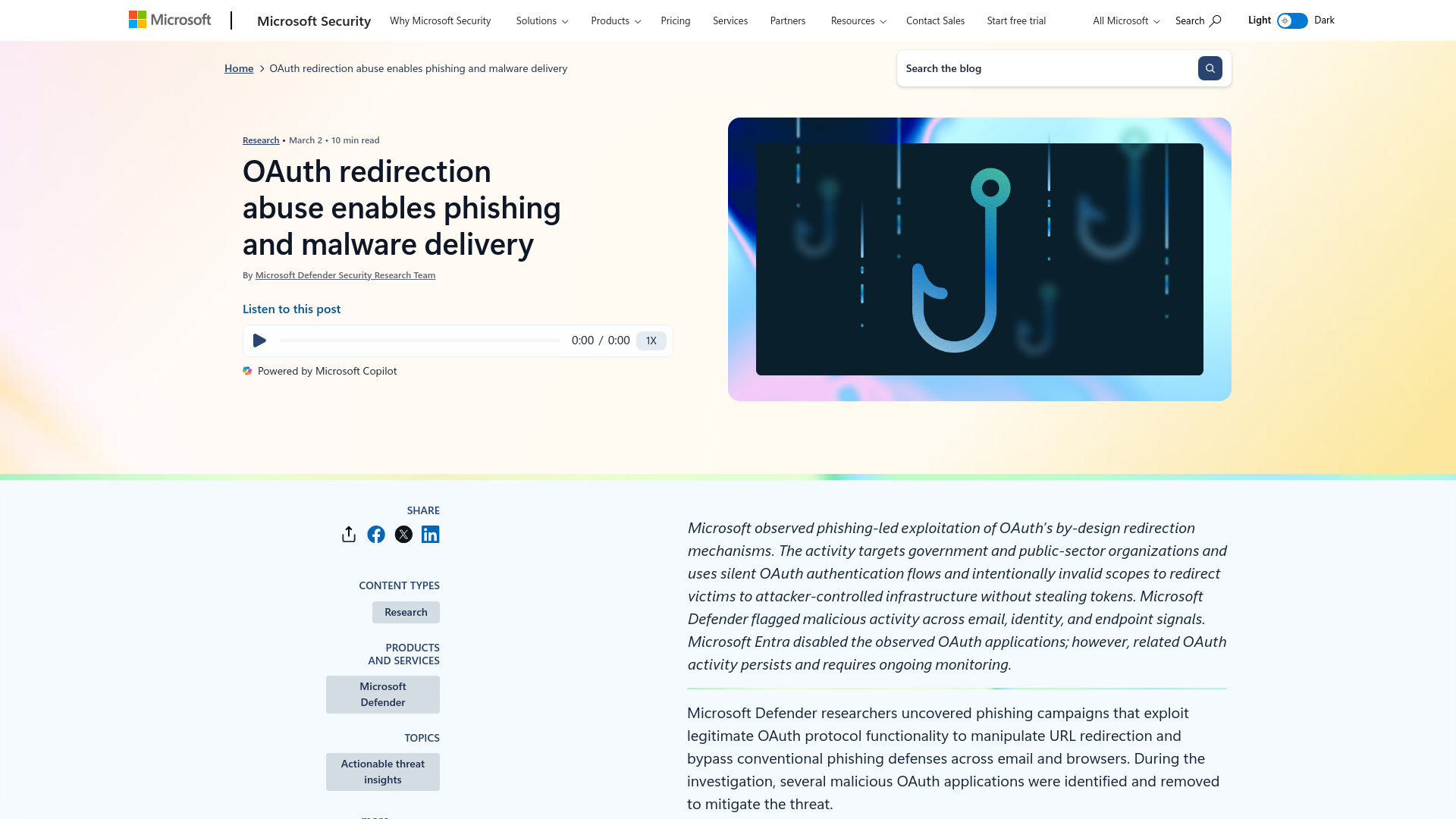The height and width of the screenshot is (819, 1456).
Task: Click the blog search magnifier button
Action: tap(1210, 68)
